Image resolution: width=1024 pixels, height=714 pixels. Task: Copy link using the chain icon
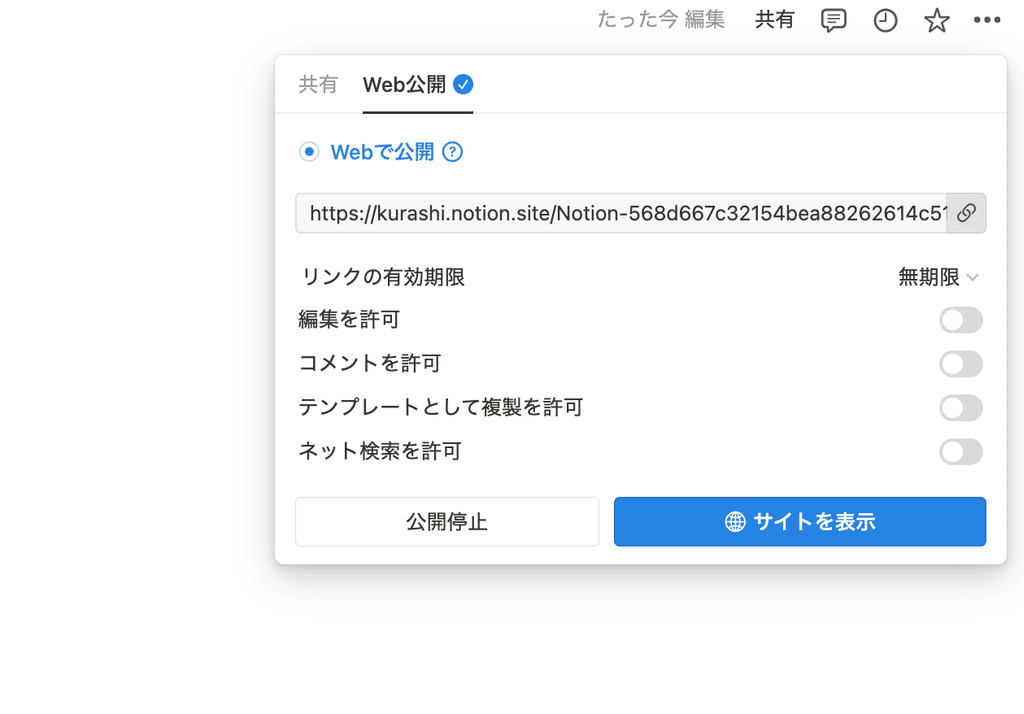click(966, 213)
